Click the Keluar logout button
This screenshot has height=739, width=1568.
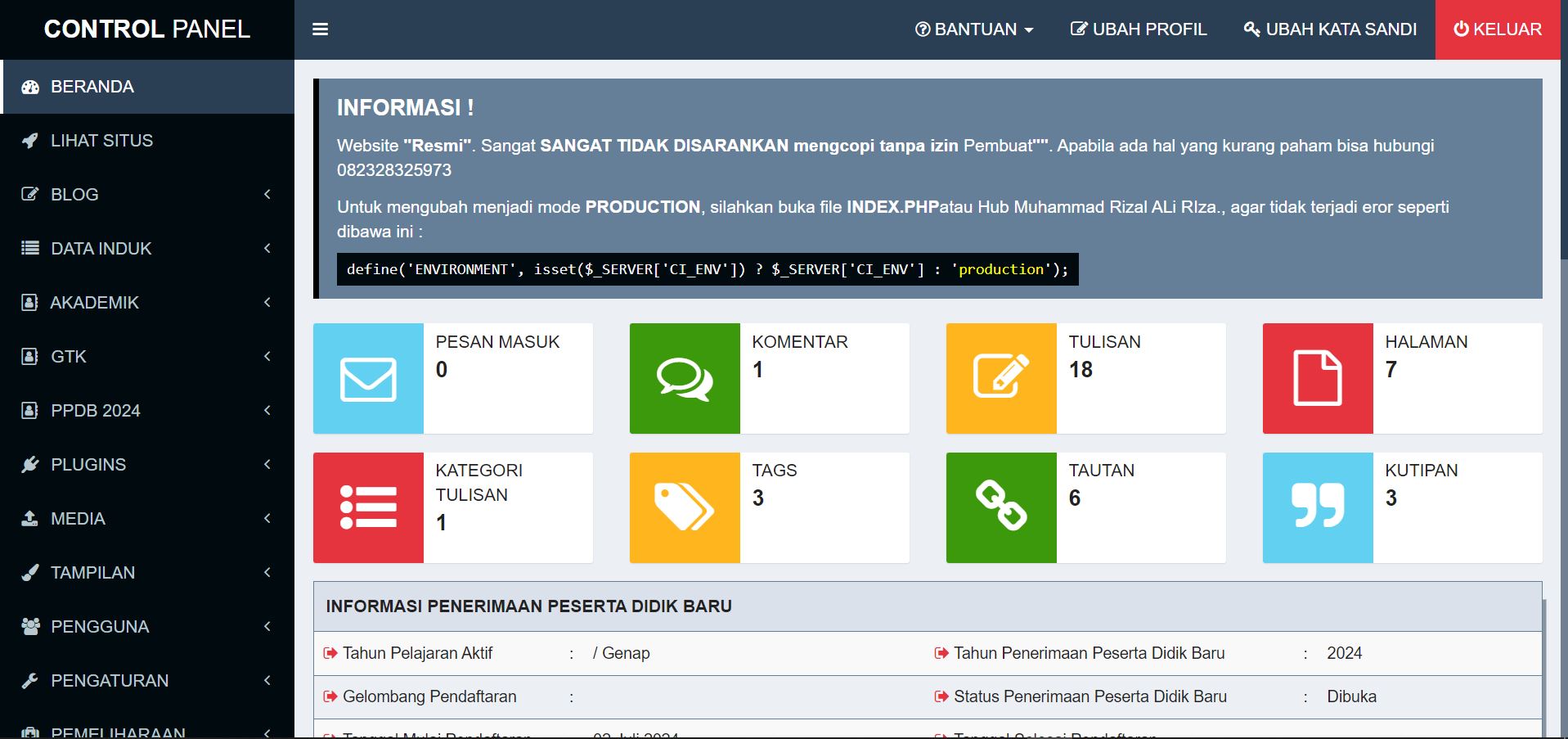[1497, 29]
